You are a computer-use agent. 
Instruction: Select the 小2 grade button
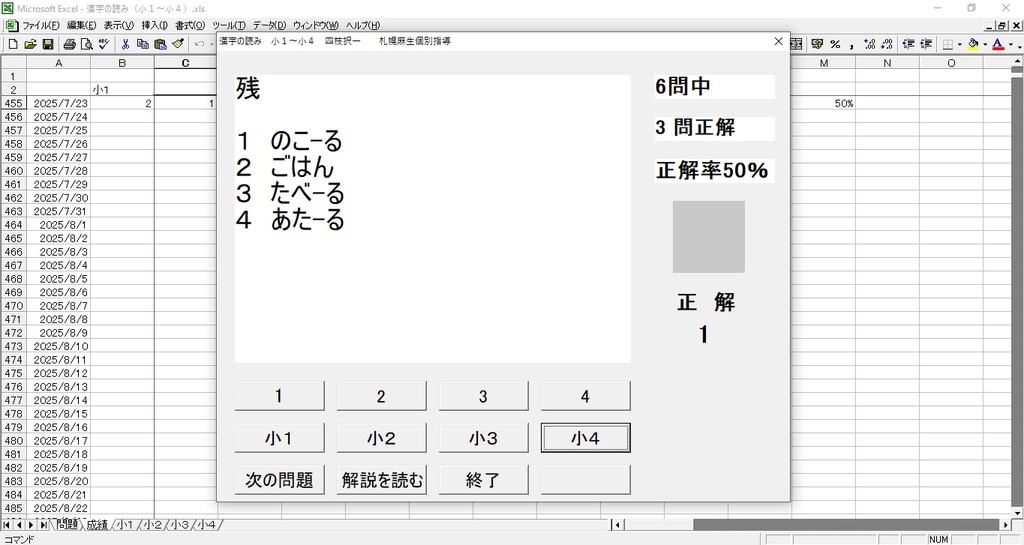381,438
